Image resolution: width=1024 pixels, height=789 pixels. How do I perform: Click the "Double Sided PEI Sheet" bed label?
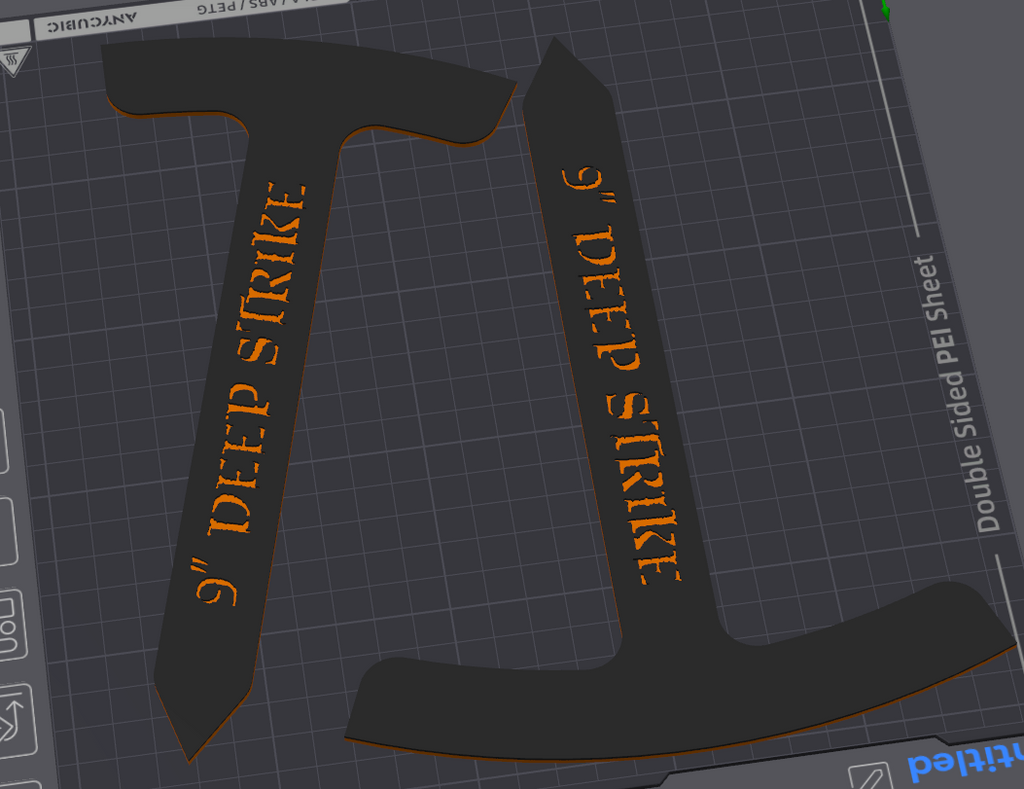(x=958, y=393)
